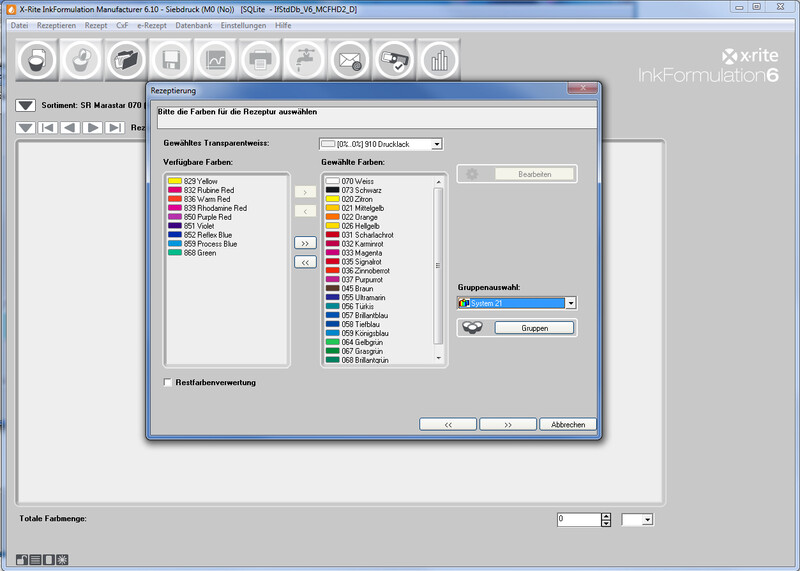Open the Datenbank menu

point(193,24)
